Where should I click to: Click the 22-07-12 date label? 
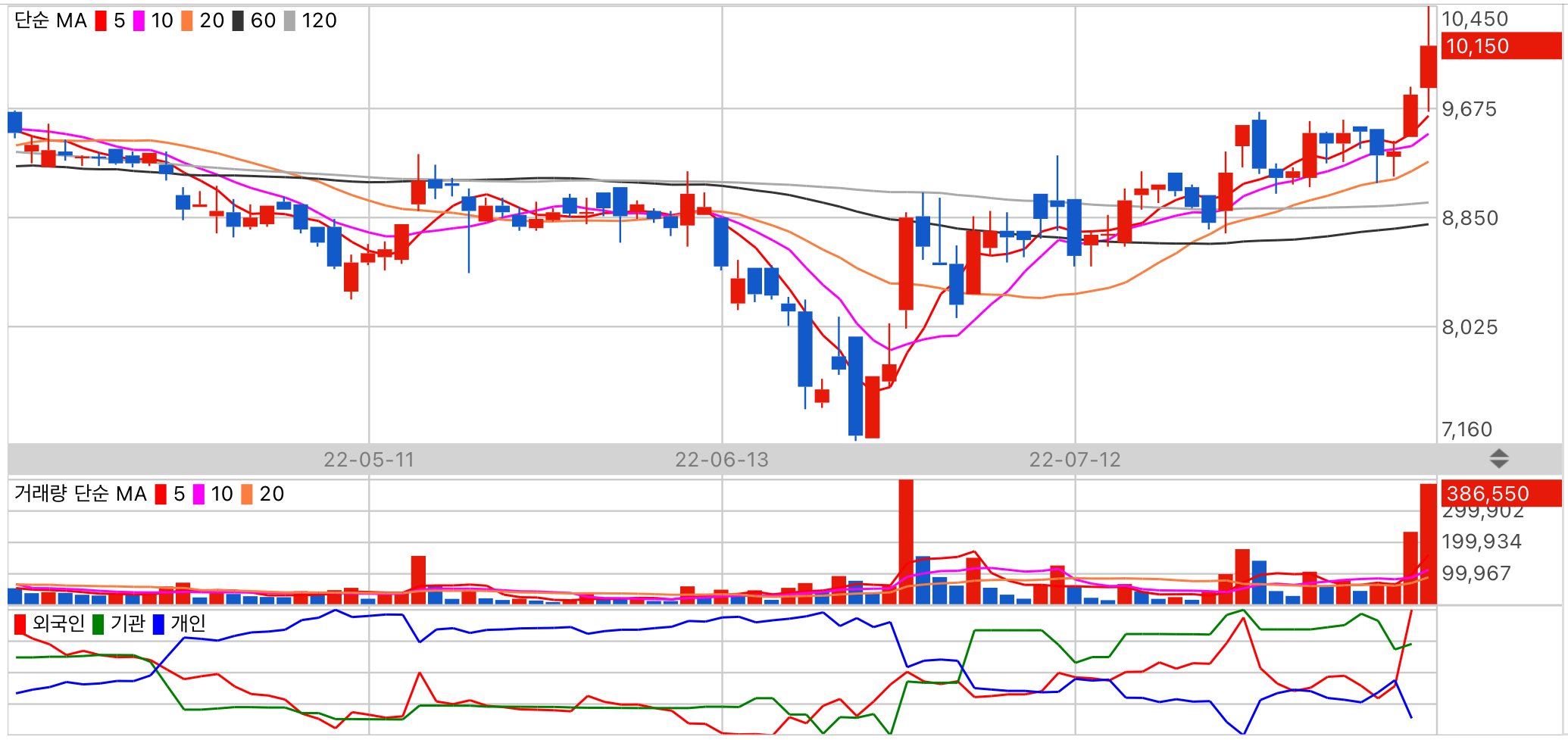pyautogui.click(x=1075, y=460)
